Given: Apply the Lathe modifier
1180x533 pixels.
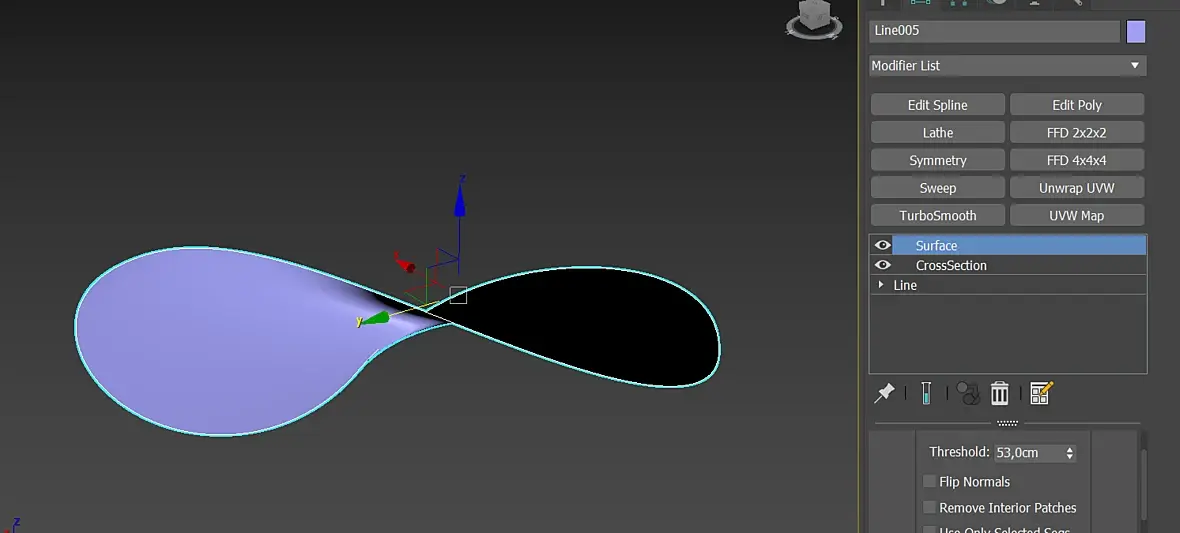Looking at the screenshot, I should (938, 132).
